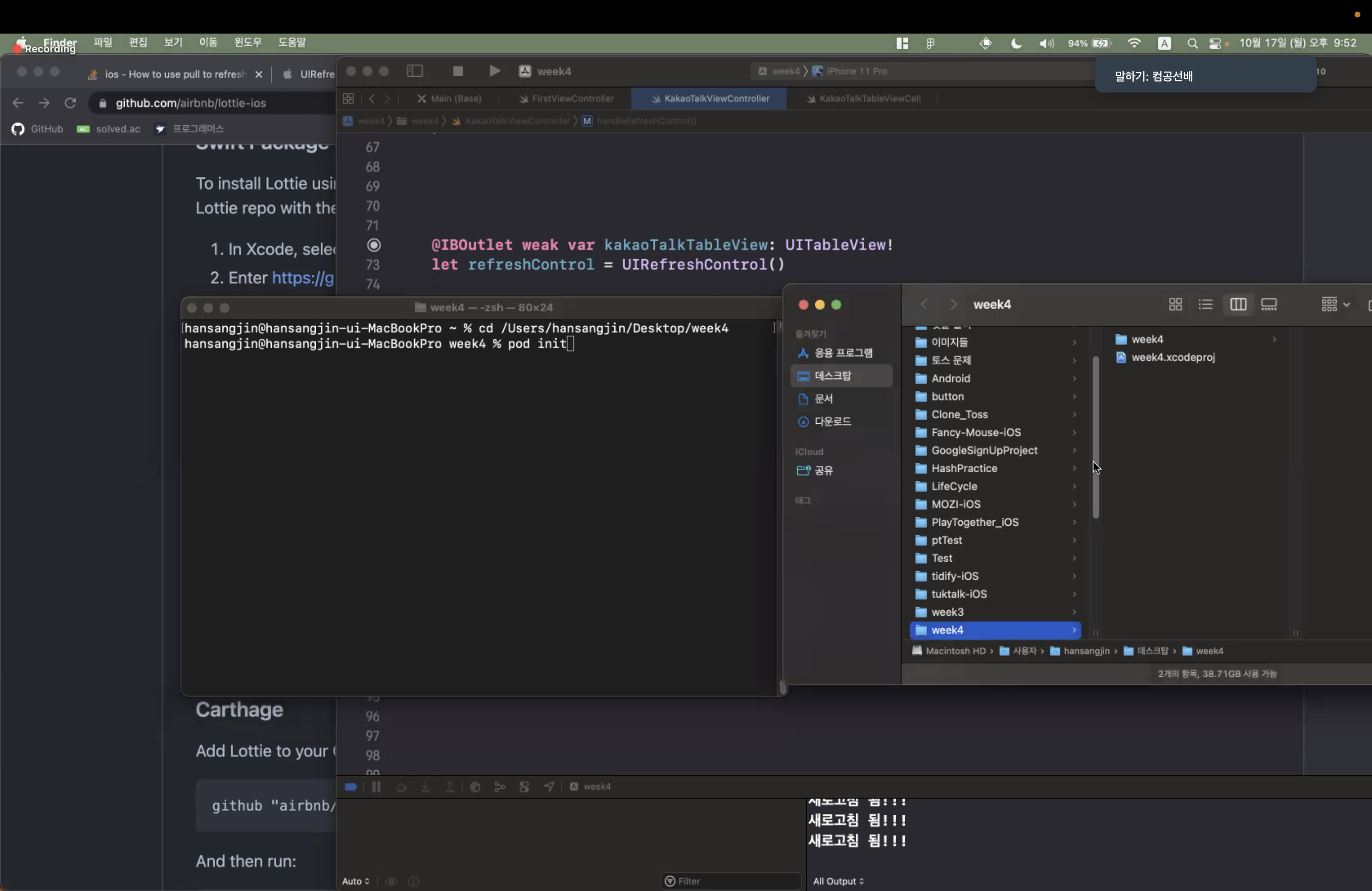Viewport: 1372px width, 891px height.
Task: Select 데스크탑 in Finder sidebar
Action: click(842, 376)
